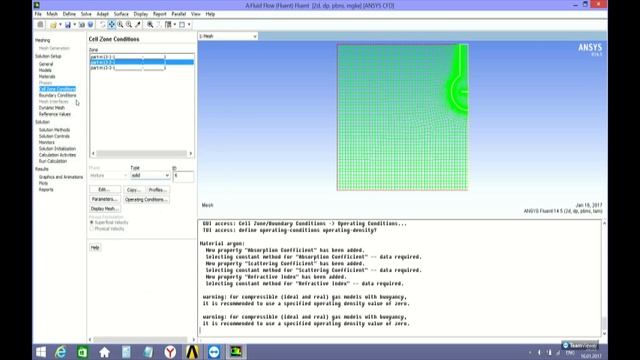
Task: Select the pan/translate view tool
Action: (x=111, y=25)
